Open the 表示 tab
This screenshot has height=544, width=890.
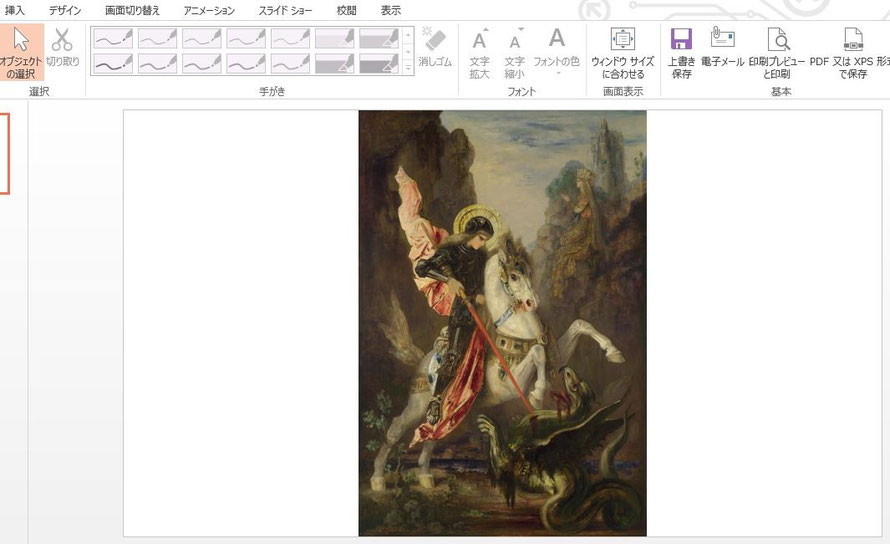[x=391, y=10]
